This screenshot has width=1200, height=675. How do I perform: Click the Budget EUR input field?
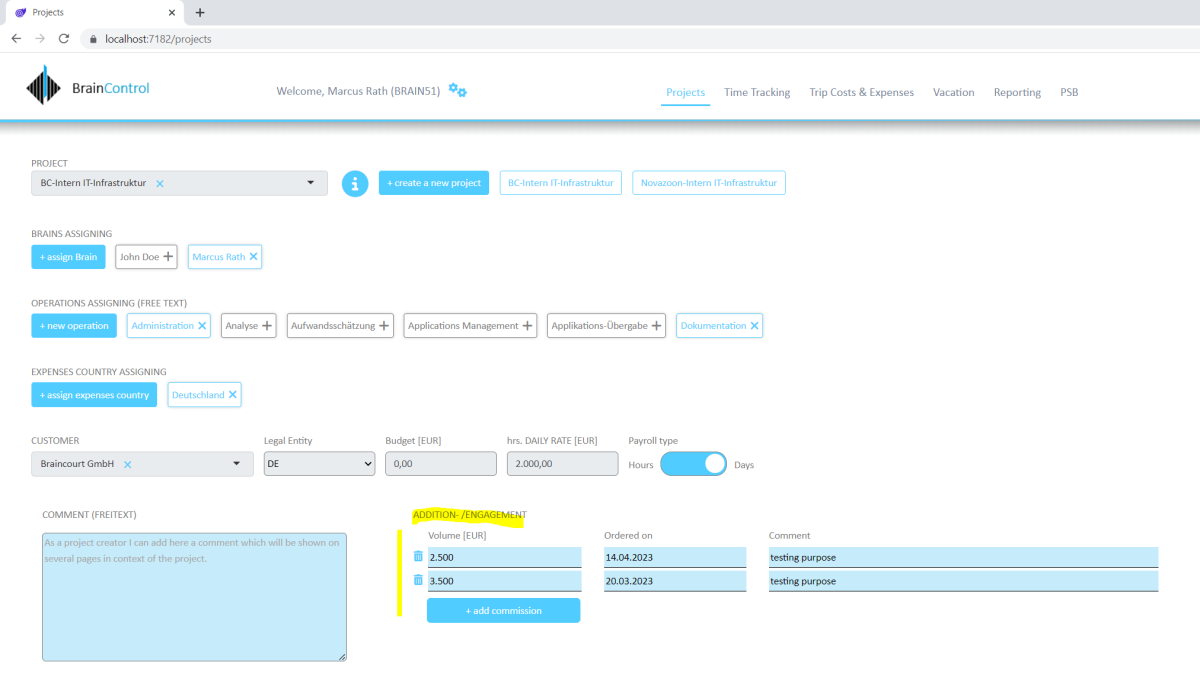click(441, 464)
